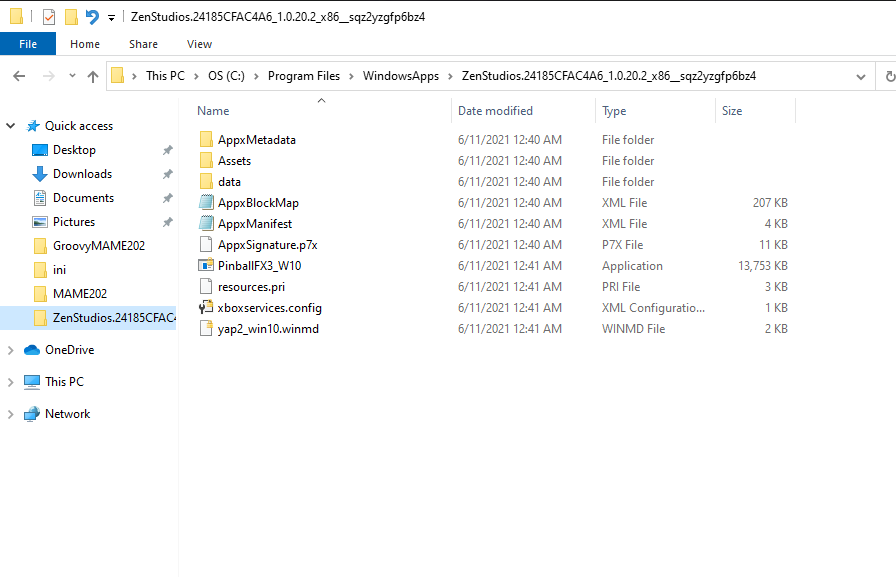The image size is (896, 577).
Task: Click the Downloads pin icon
Action: (167, 174)
